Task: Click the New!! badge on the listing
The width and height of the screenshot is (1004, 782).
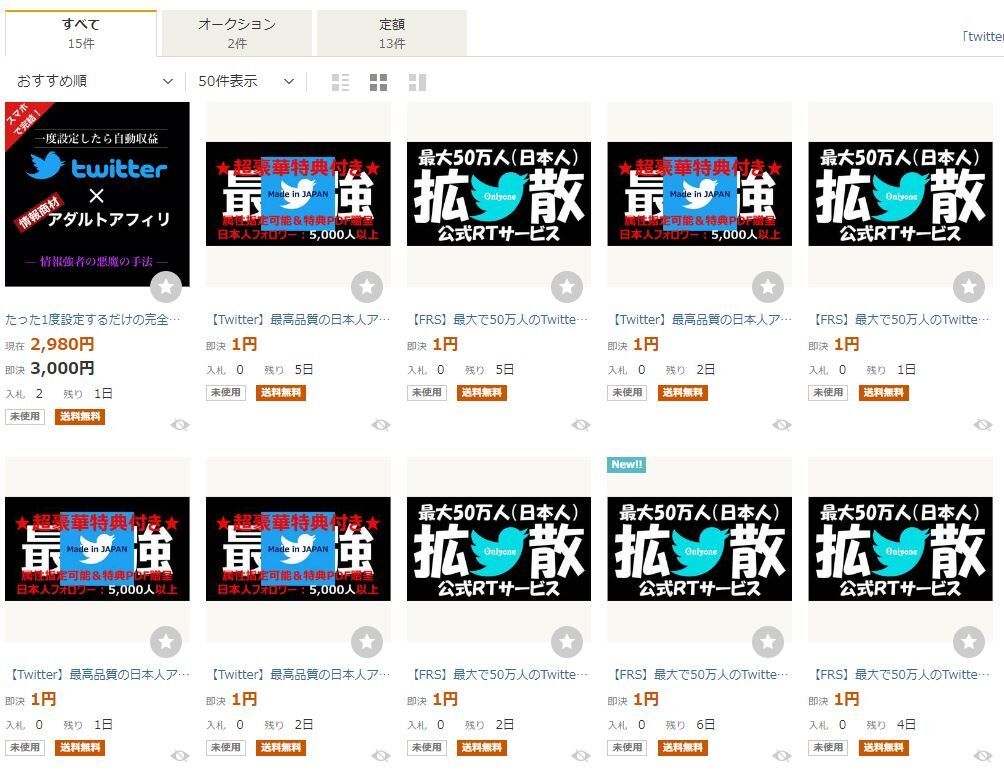Action: pos(626,464)
